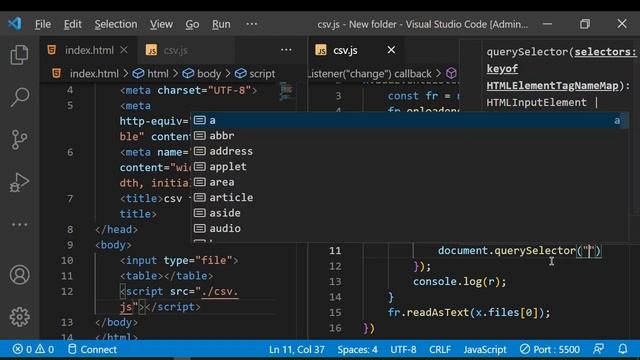Change end of line sequence CRLF
The image size is (640, 360).
[x=440, y=349]
